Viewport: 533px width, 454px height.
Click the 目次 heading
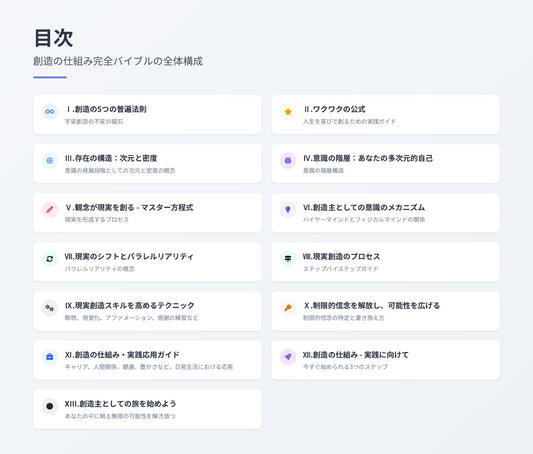pyautogui.click(x=53, y=38)
